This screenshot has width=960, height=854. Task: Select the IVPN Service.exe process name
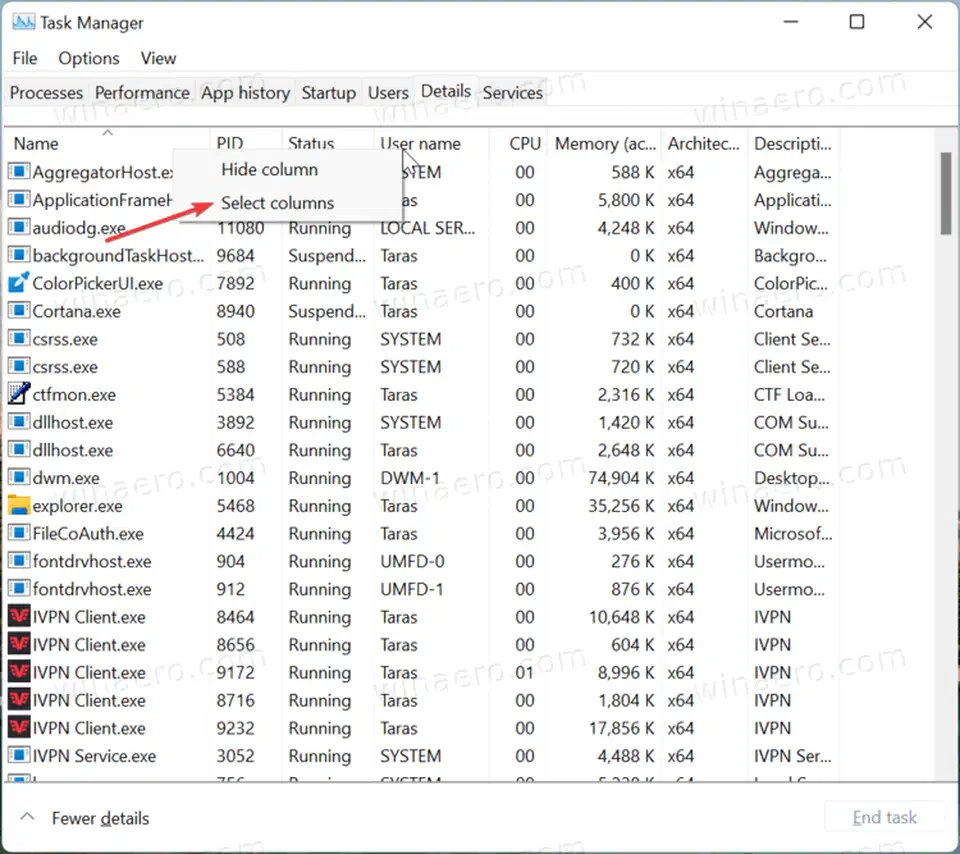(94, 756)
